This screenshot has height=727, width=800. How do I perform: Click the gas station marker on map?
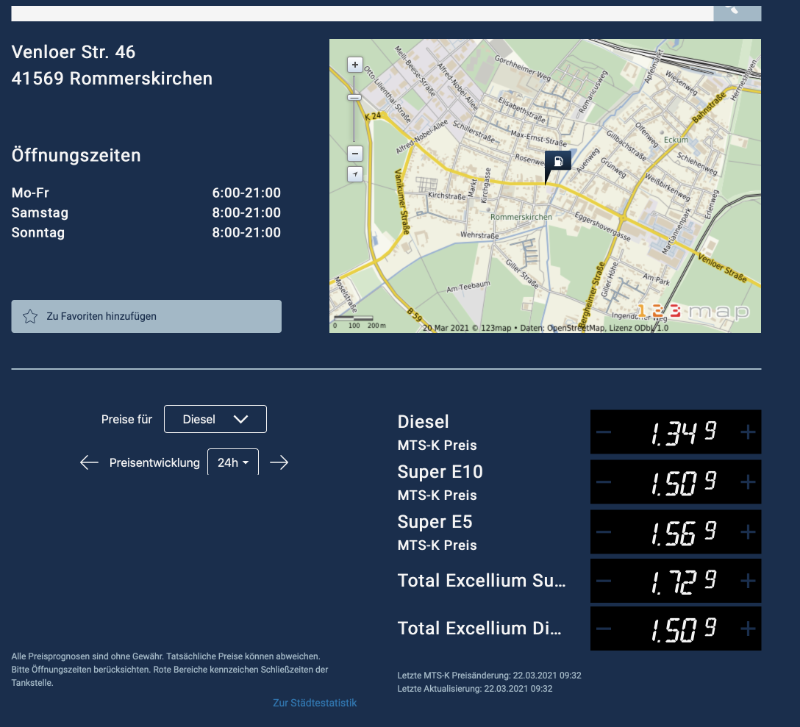pyautogui.click(x=557, y=162)
